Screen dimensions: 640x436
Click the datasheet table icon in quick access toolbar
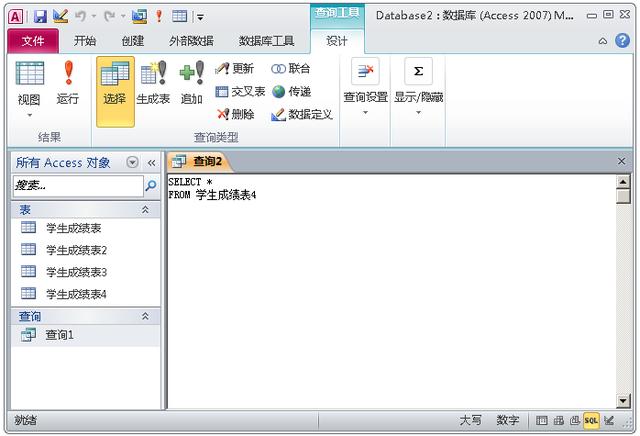180,16
